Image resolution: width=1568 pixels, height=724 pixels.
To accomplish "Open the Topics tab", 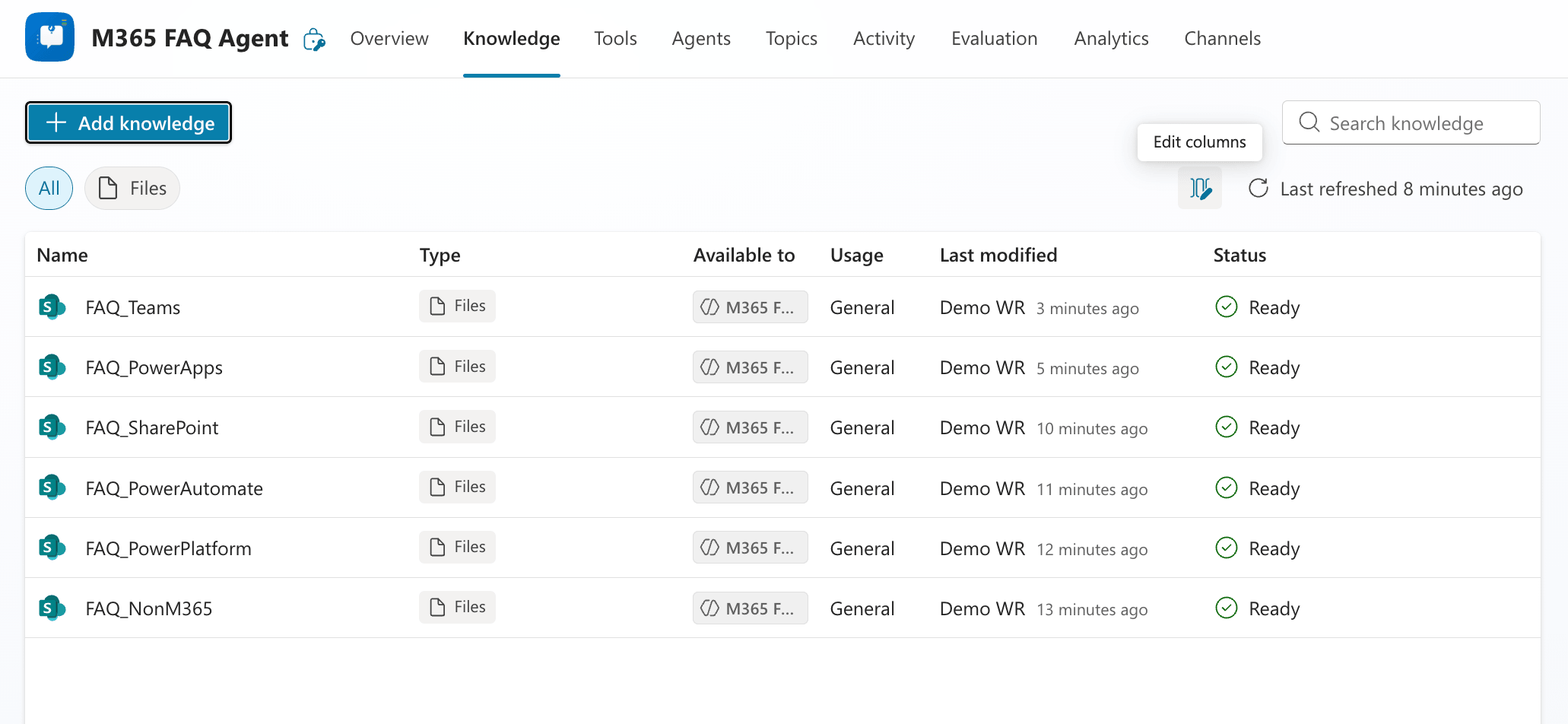I will coord(792,38).
